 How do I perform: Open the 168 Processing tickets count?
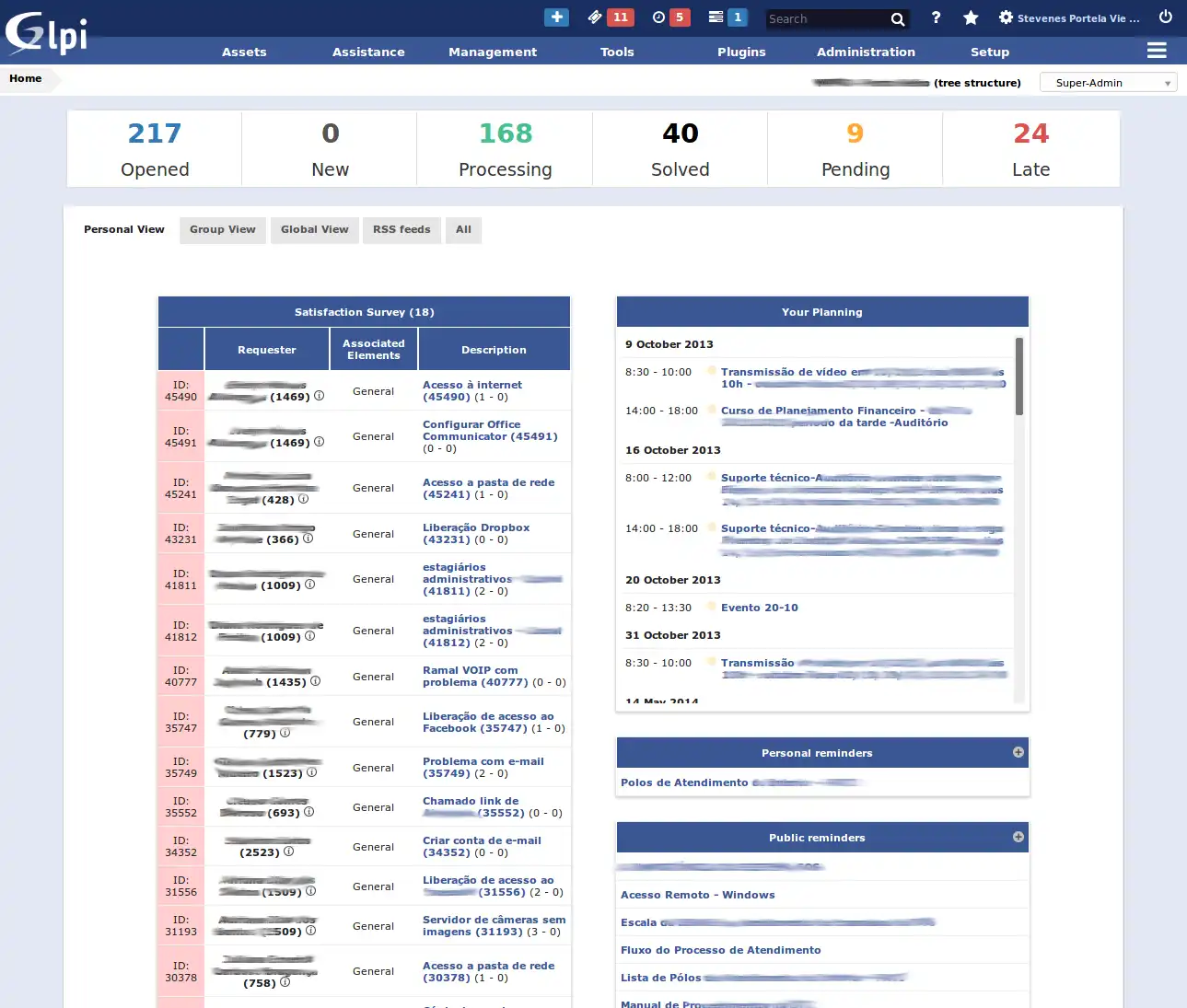point(505,133)
